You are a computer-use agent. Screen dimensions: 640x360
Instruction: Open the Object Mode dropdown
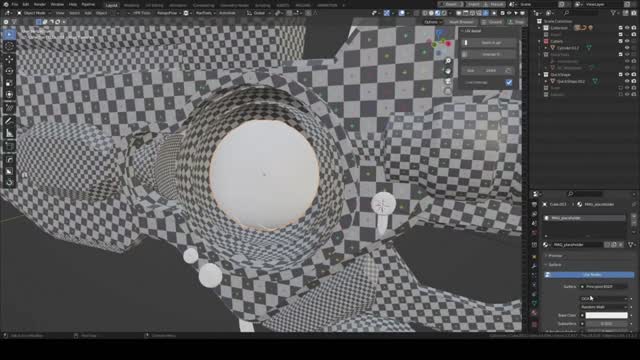coord(34,13)
